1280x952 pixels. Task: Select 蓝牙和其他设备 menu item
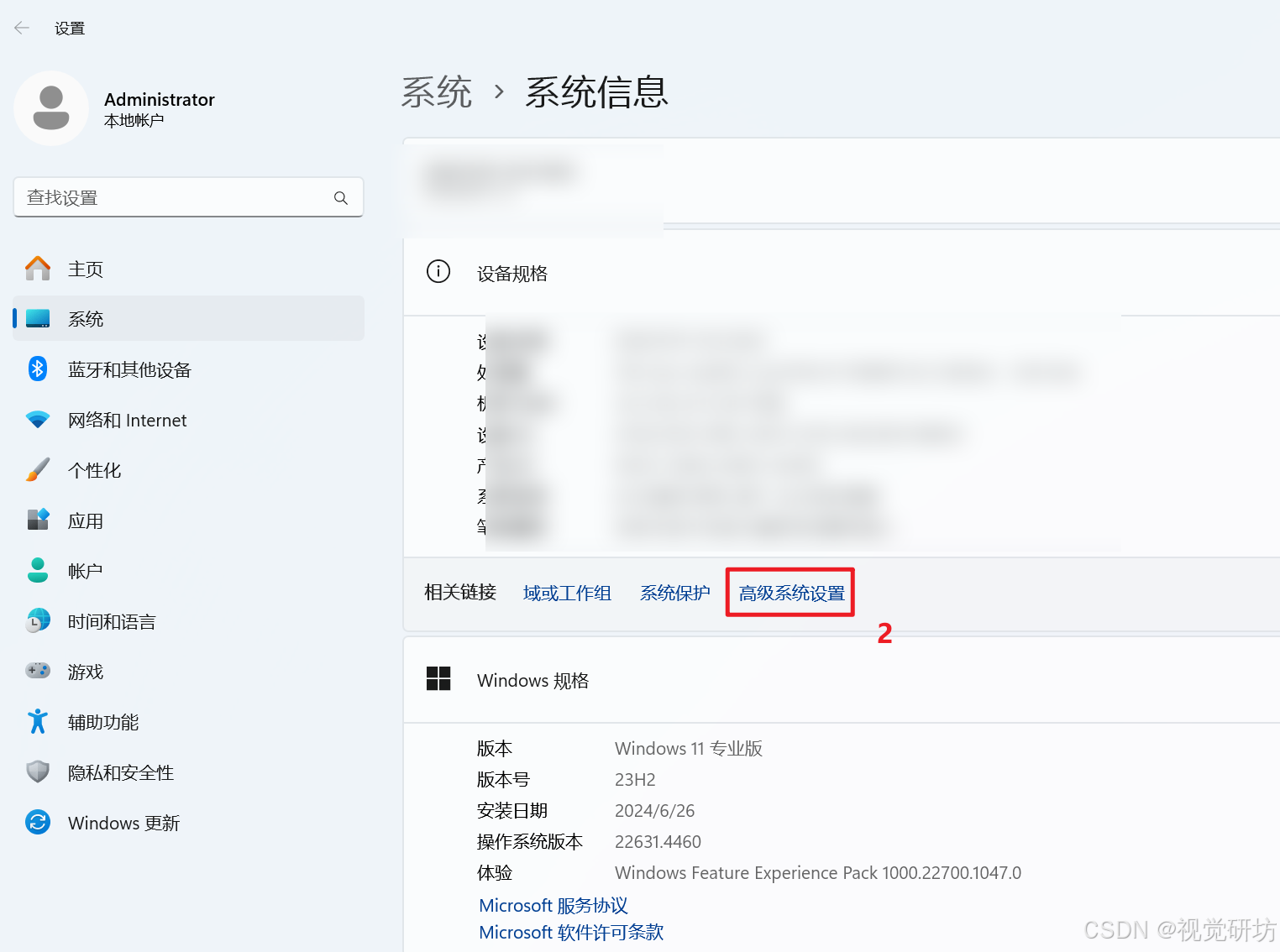(189, 369)
